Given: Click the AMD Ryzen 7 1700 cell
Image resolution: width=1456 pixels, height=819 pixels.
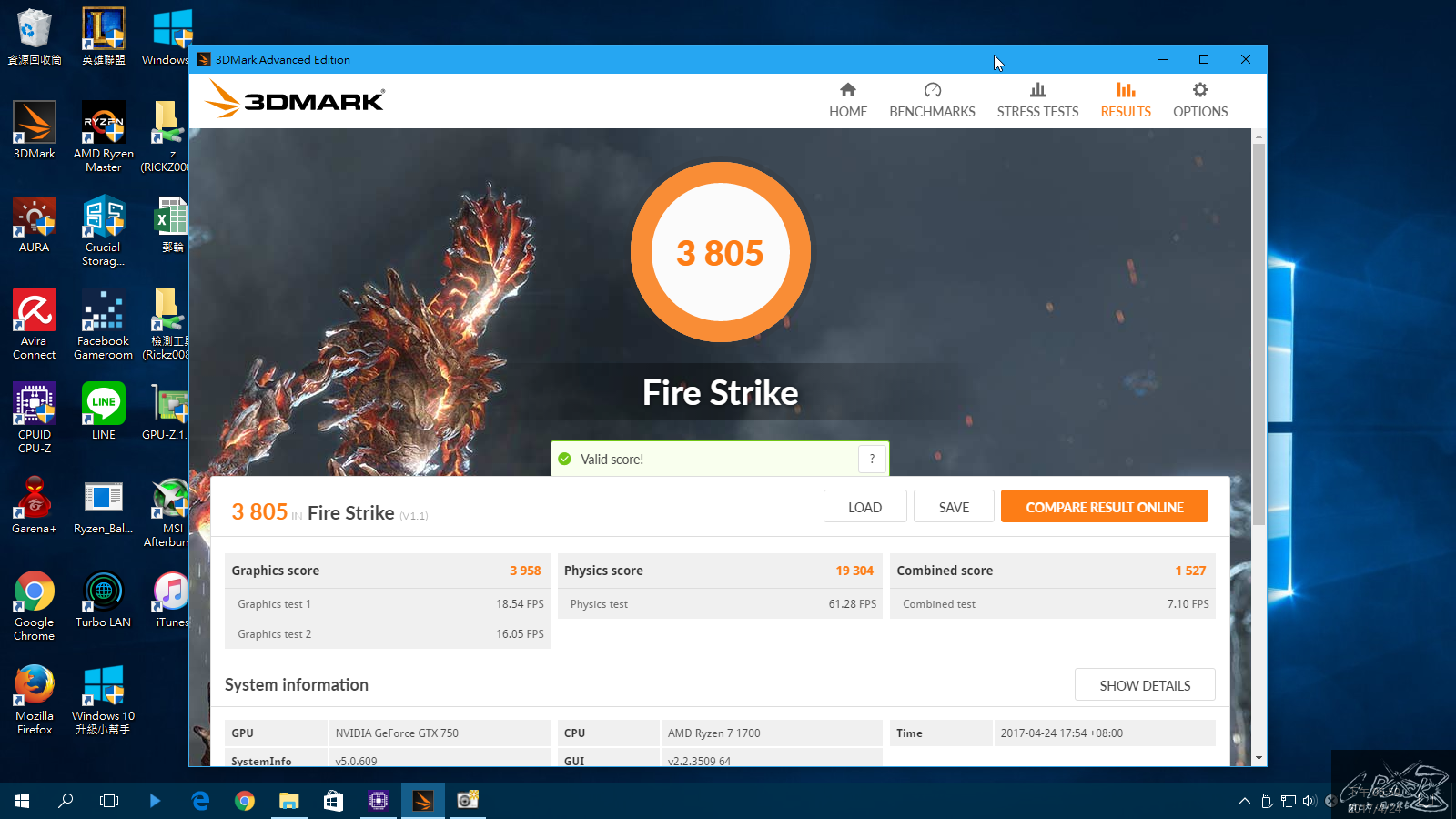Looking at the screenshot, I should click(772, 733).
